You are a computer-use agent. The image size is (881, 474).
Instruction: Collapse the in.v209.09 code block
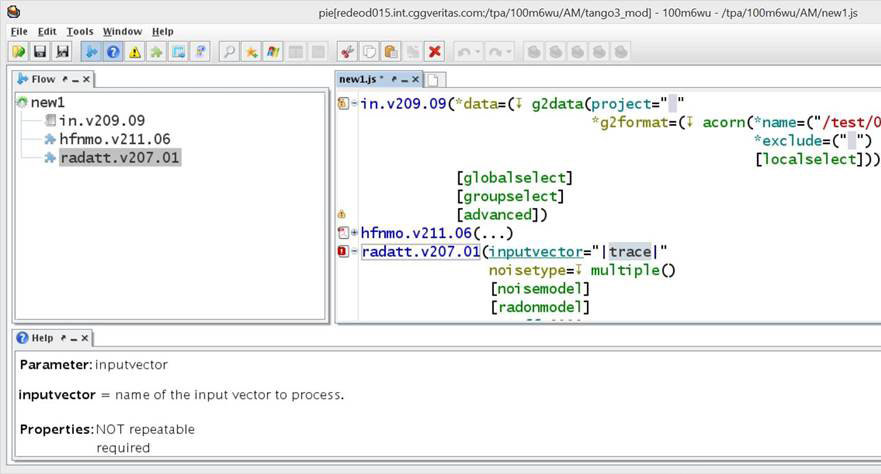[x=355, y=103]
